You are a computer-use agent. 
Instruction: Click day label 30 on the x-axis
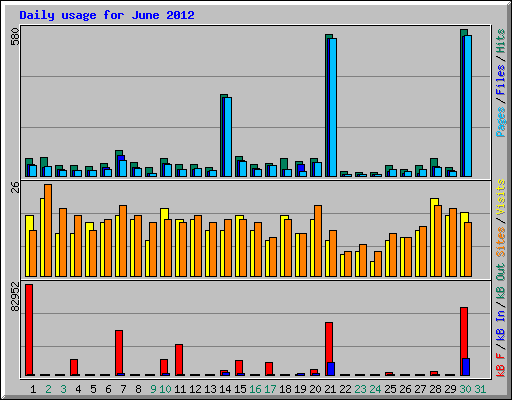pos(465,389)
